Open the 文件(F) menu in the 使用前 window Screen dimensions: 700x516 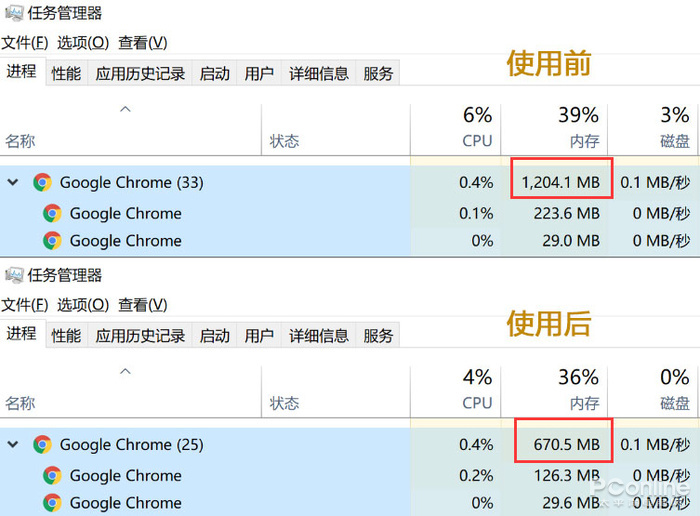click(x=24, y=42)
